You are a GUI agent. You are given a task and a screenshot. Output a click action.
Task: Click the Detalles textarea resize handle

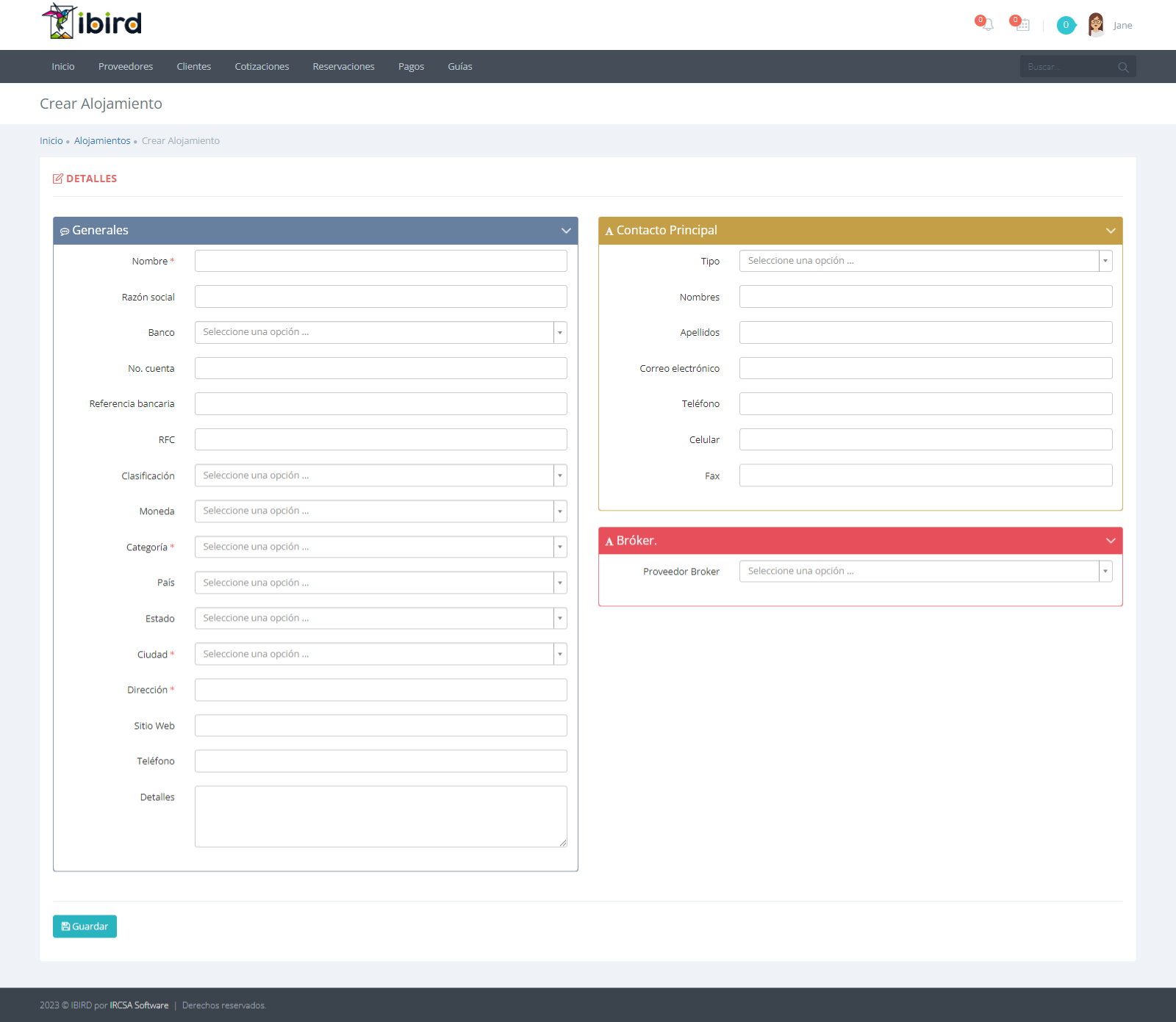coord(563,843)
